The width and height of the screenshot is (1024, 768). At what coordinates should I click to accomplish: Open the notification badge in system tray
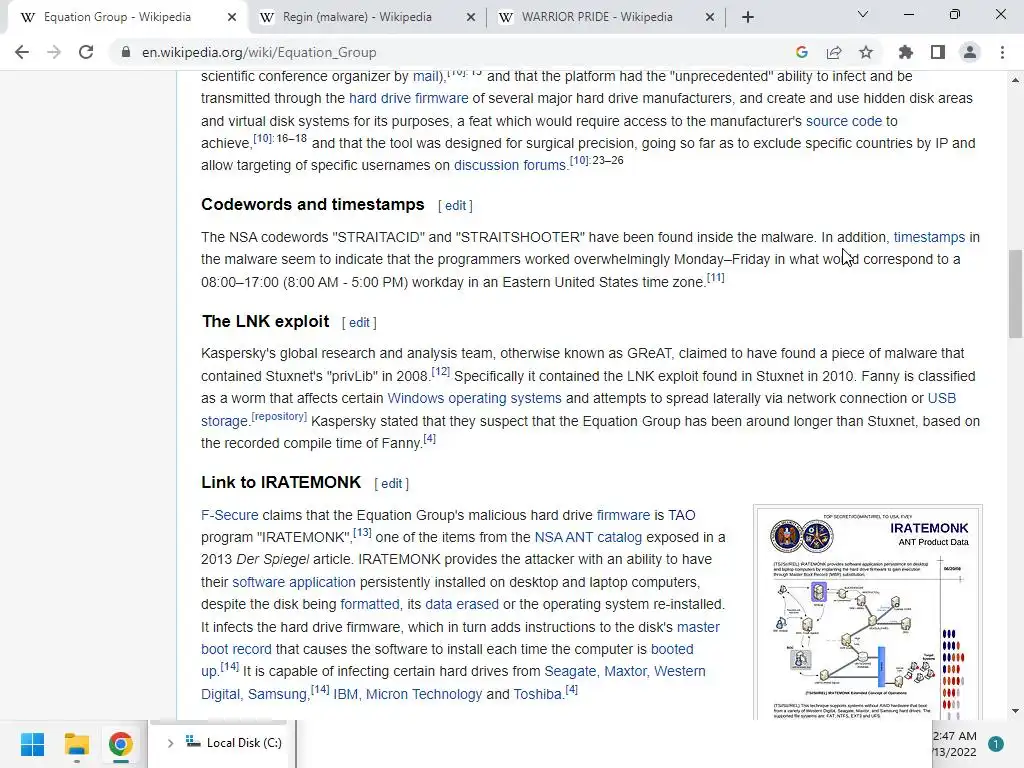pos(995,744)
